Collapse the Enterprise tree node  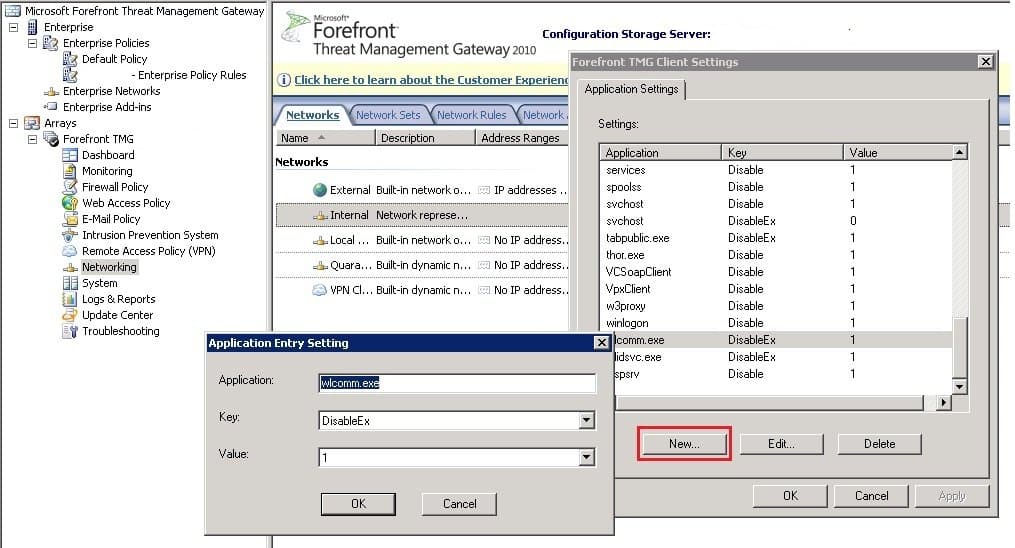pos(13,27)
